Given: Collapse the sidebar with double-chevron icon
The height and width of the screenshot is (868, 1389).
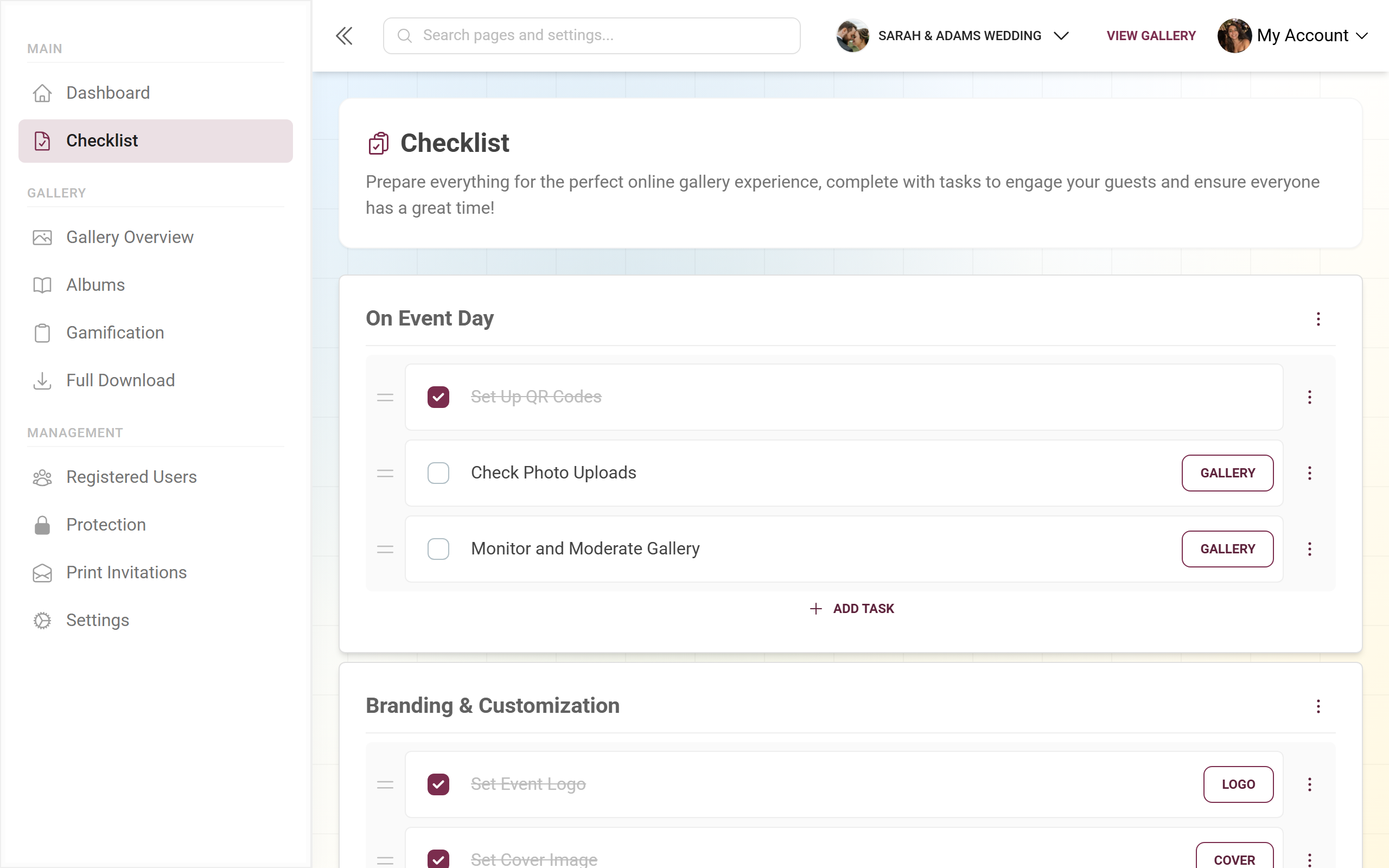Looking at the screenshot, I should pyautogui.click(x=344, y=36).
